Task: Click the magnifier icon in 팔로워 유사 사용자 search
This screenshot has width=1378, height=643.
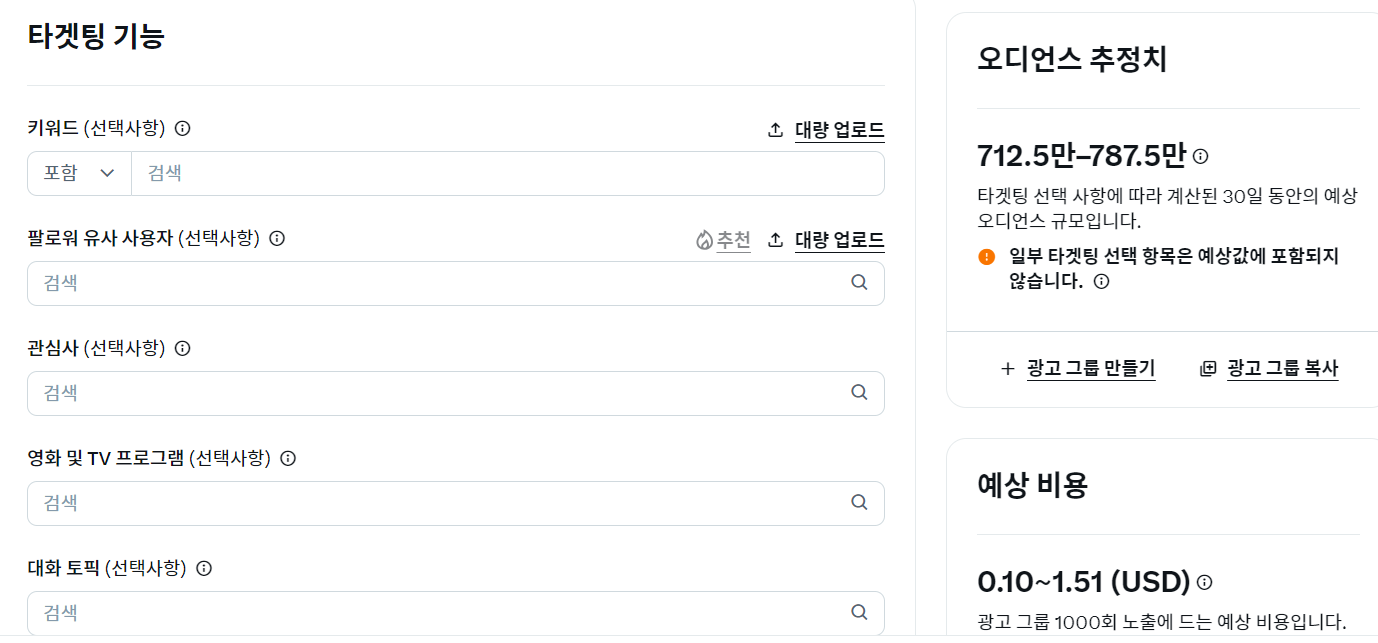Action: 859,283
